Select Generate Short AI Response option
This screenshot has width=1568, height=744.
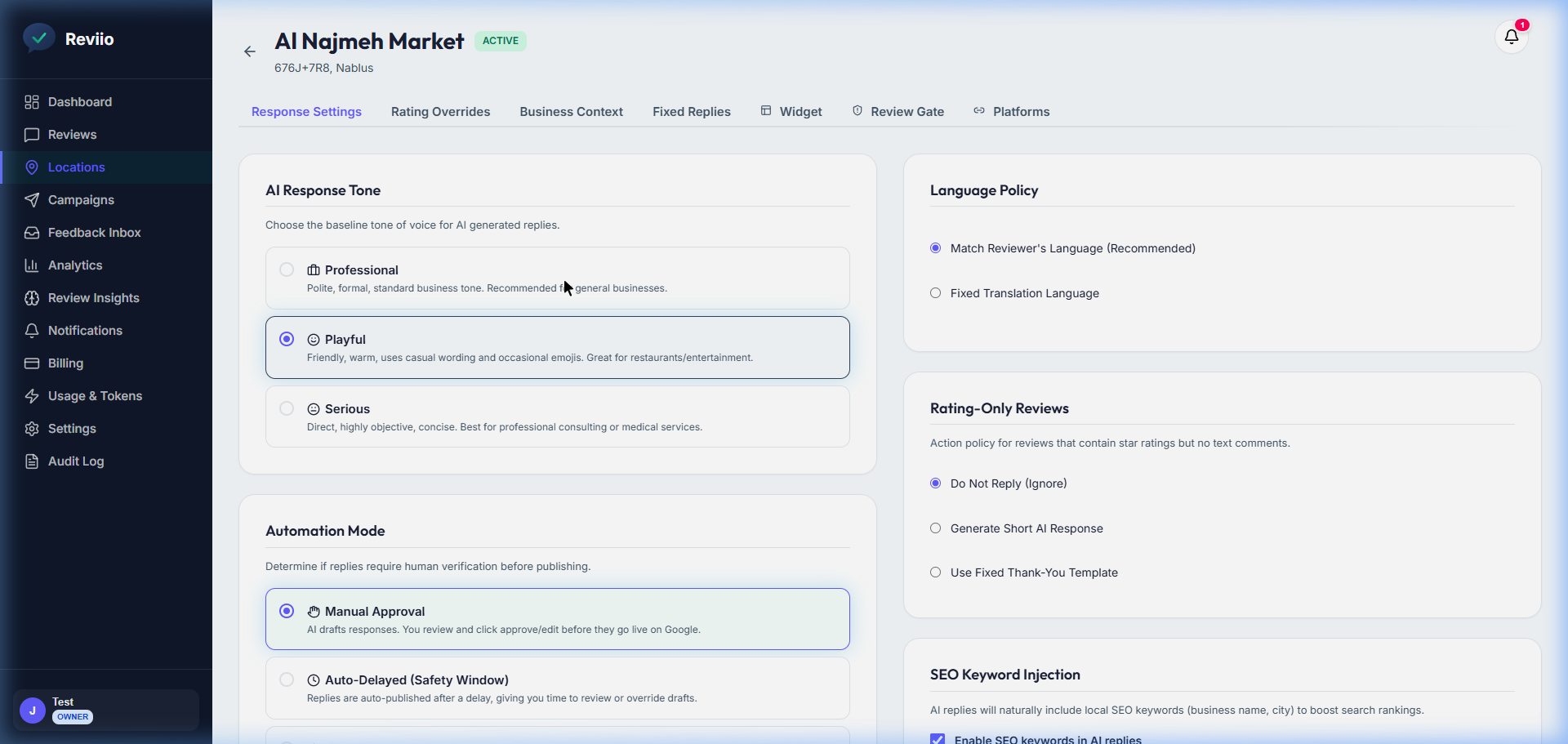click(936, 528)
